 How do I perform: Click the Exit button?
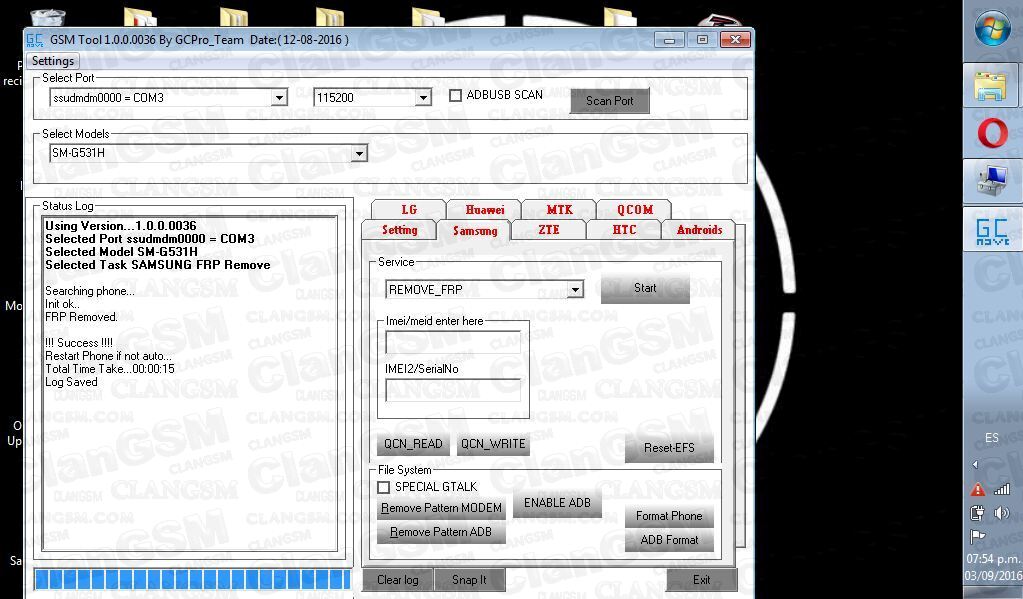(x=701, y=580)
